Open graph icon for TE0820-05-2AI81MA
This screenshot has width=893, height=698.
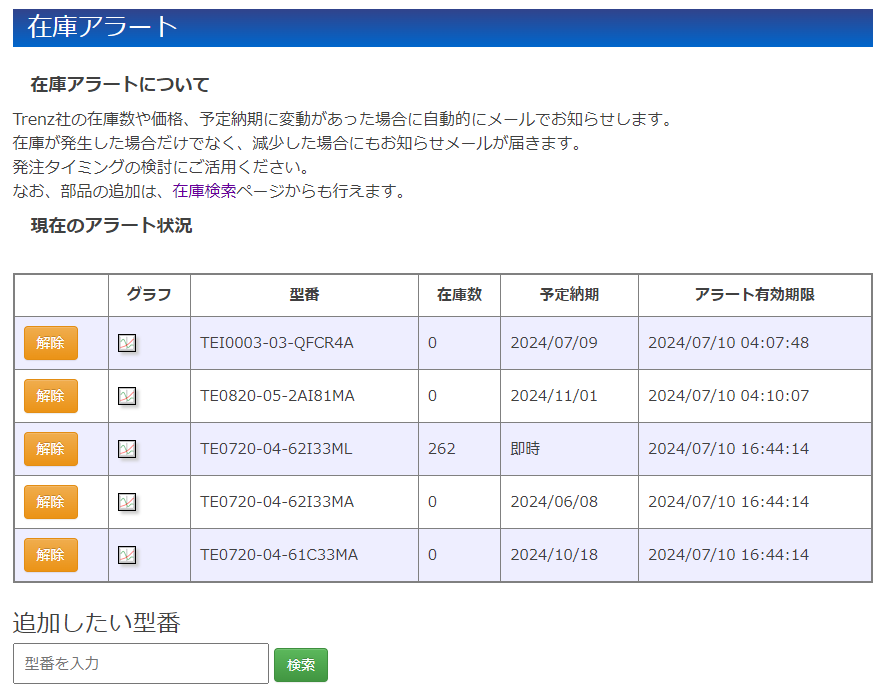tap(127, 396)
